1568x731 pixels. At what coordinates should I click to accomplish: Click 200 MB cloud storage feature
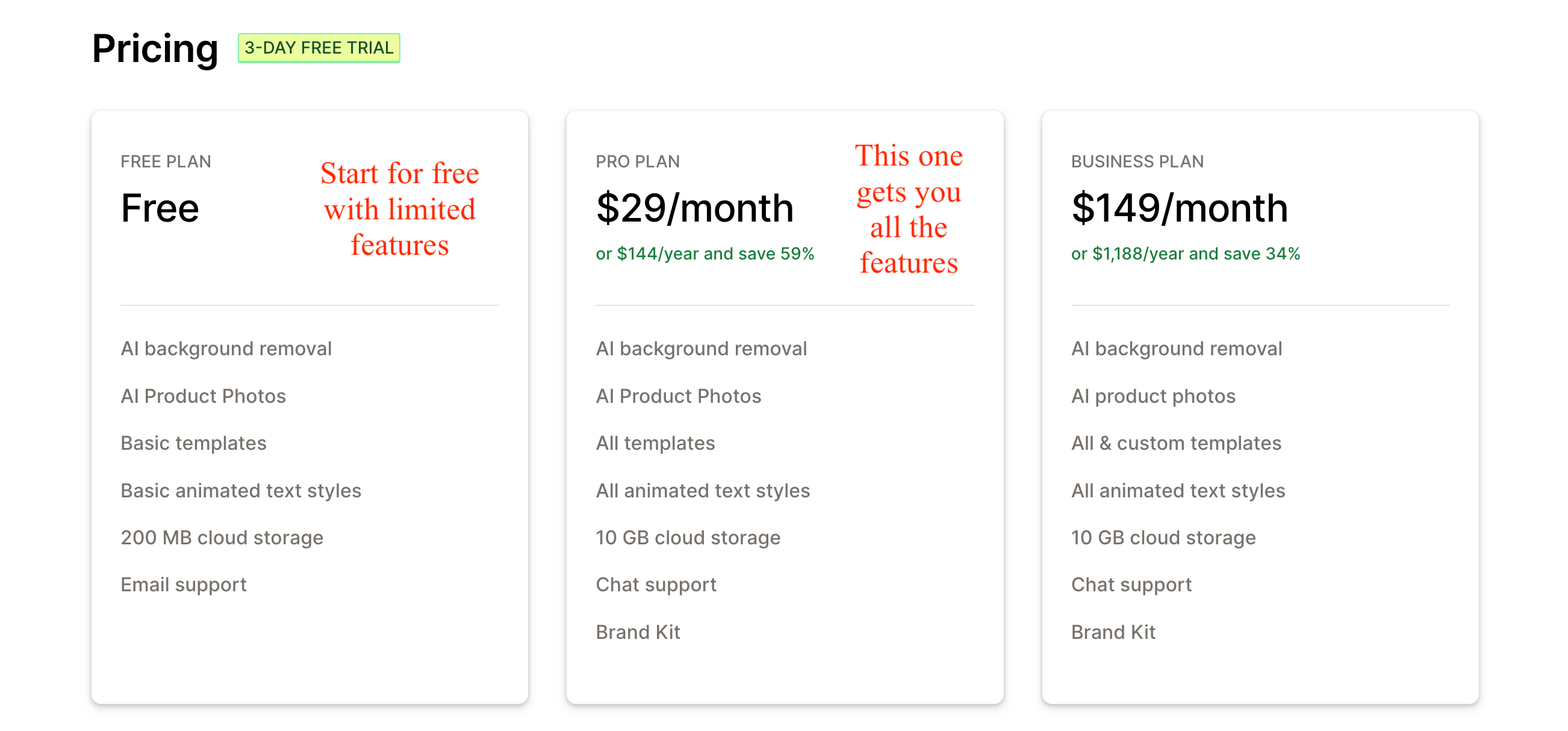(222, 538)
